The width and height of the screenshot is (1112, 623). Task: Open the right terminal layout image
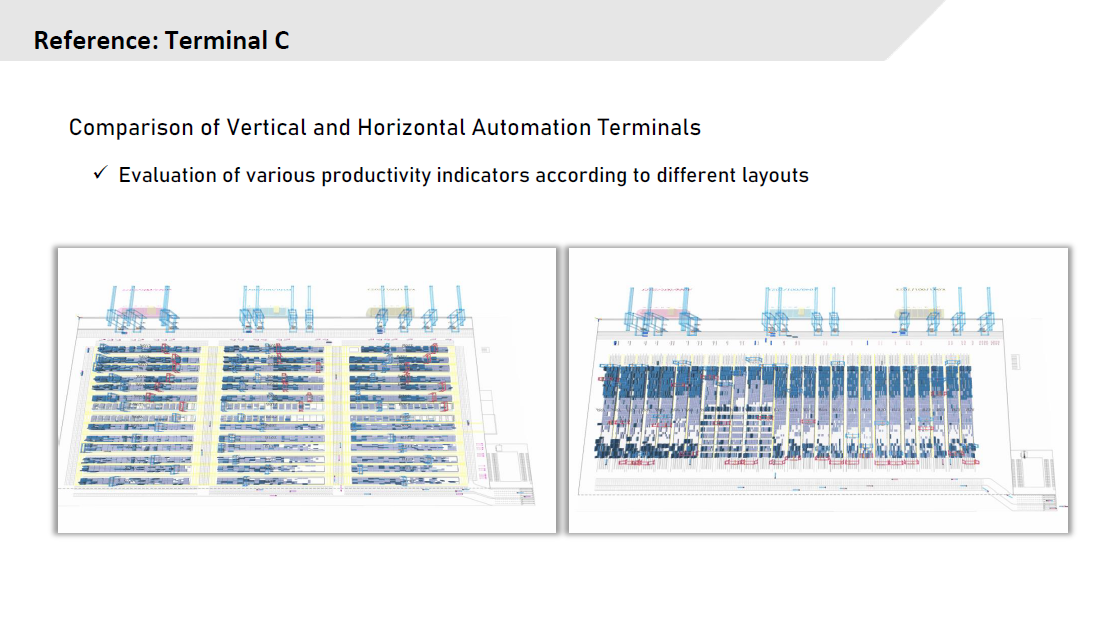818,390
